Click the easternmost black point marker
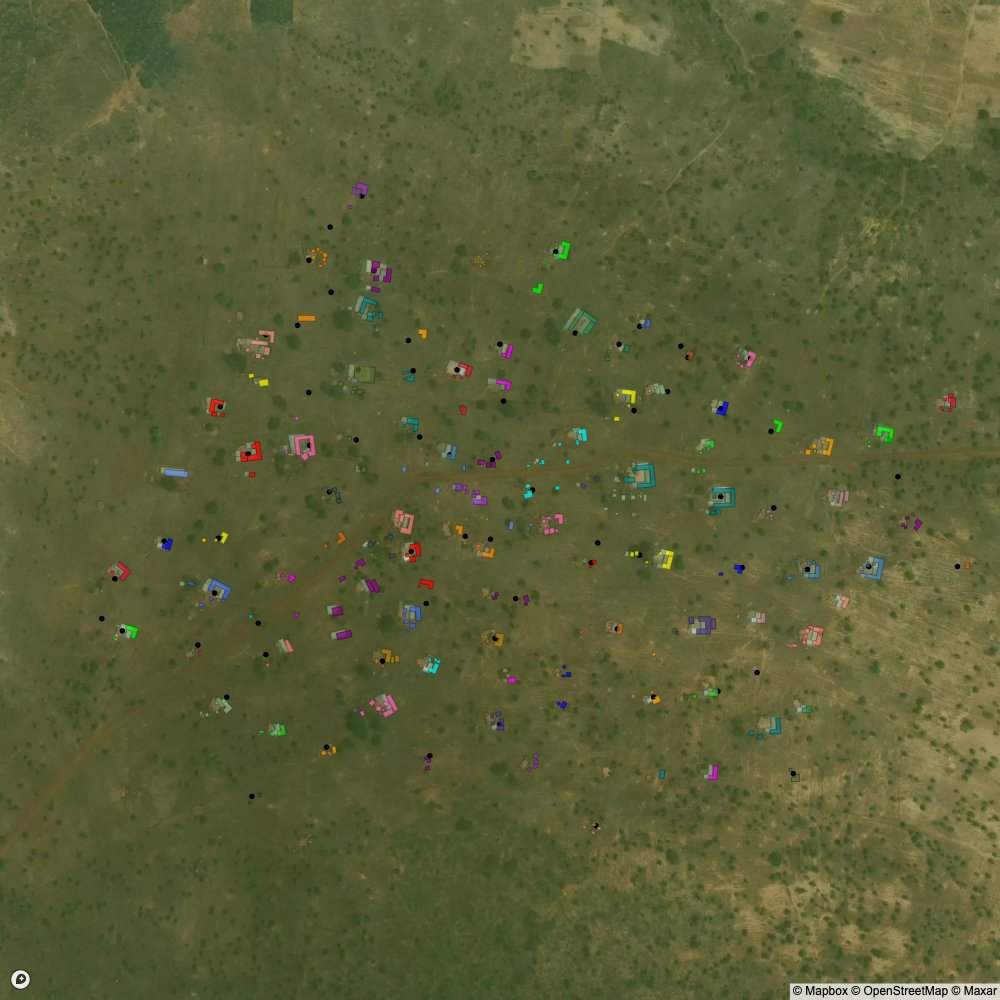Viewport: 1000px width, 1000px height. tap(957, 566)
